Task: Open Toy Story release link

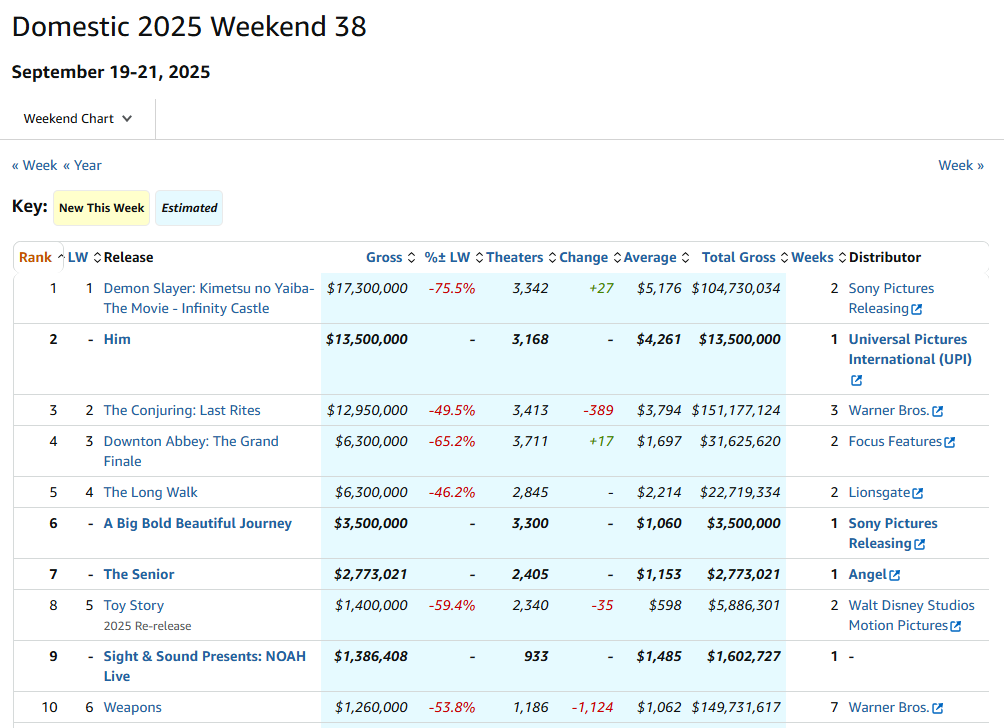Action: click(x=134, y=605)
